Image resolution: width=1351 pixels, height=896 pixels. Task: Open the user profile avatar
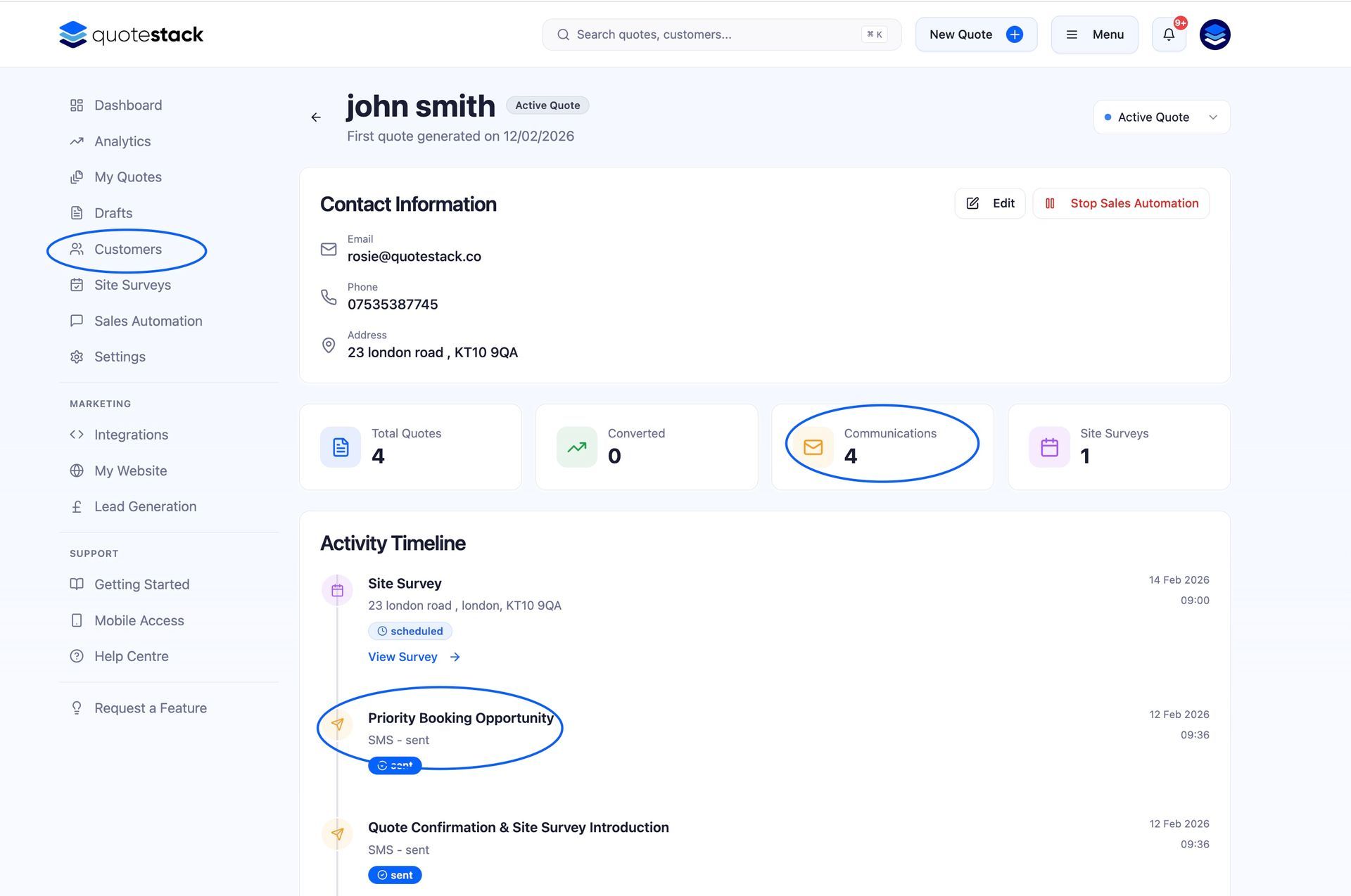pos(1214,34)
